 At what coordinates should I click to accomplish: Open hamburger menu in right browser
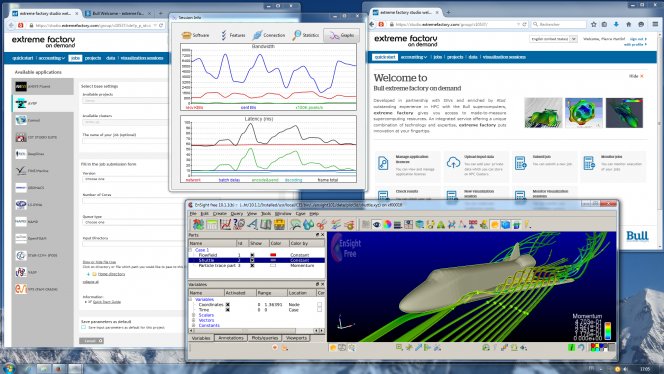click(x=655, y=25)
